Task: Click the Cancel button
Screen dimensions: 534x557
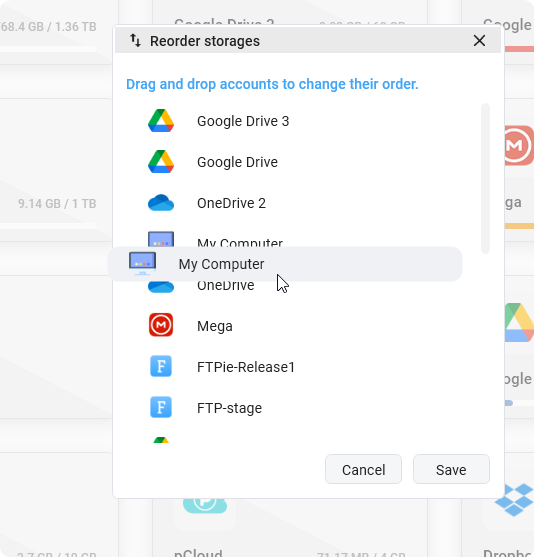Action: pyautogui.click(x=363, y=469)
